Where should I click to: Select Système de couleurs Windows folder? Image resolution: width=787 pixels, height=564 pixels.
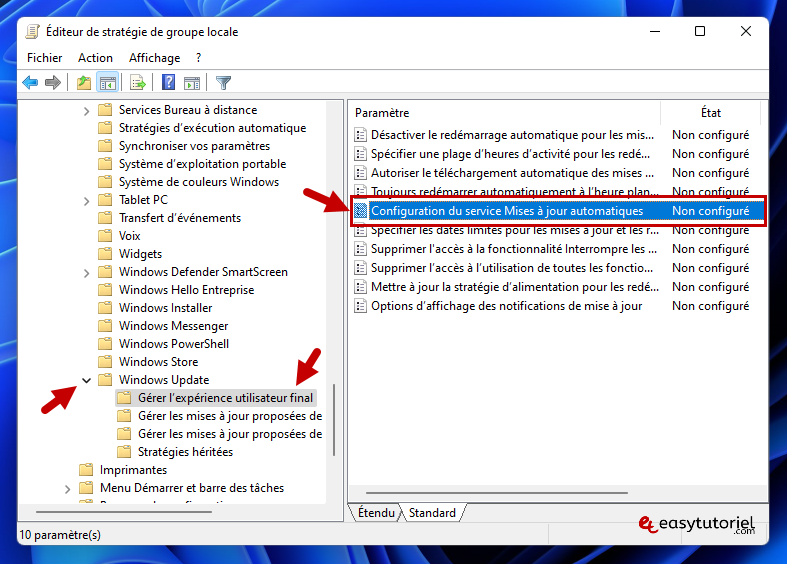click(199, 182)
